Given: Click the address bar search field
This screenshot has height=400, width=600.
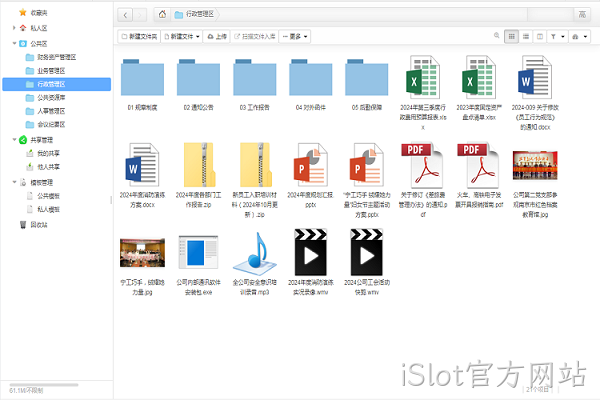Looking at the screenshot, I should pos(551,15).
